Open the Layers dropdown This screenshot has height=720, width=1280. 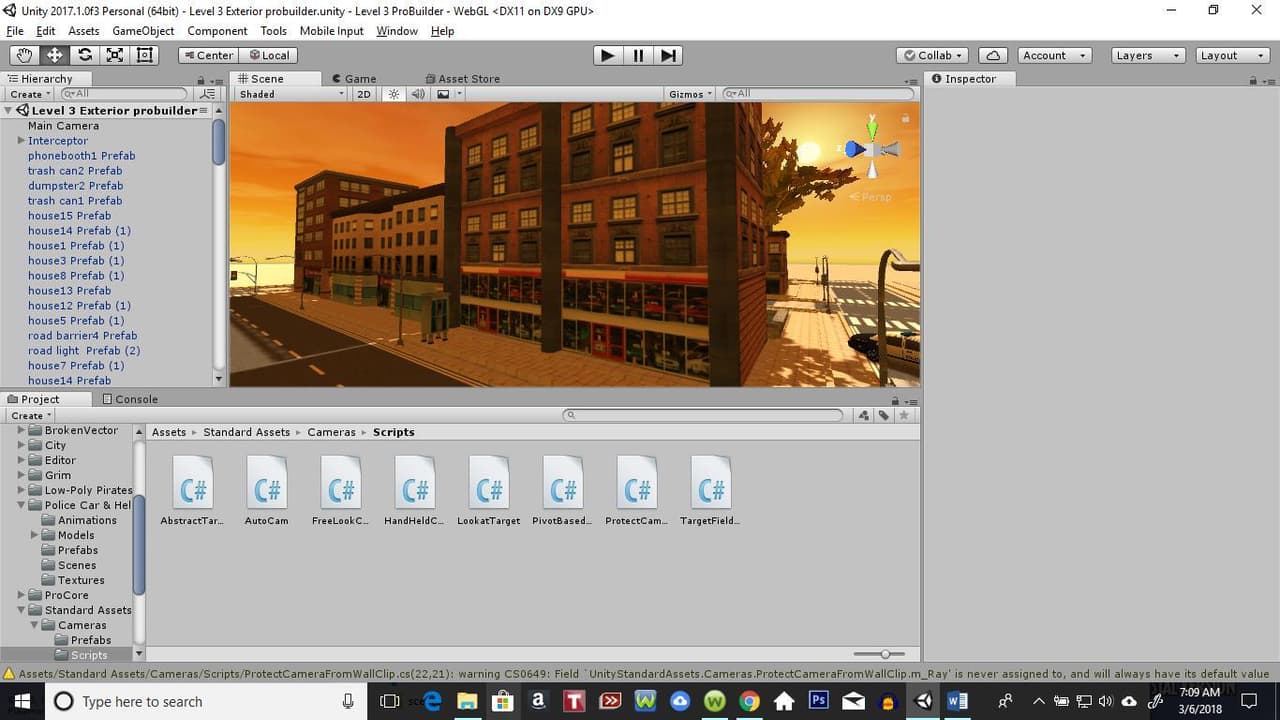(x=1148, y=56)
